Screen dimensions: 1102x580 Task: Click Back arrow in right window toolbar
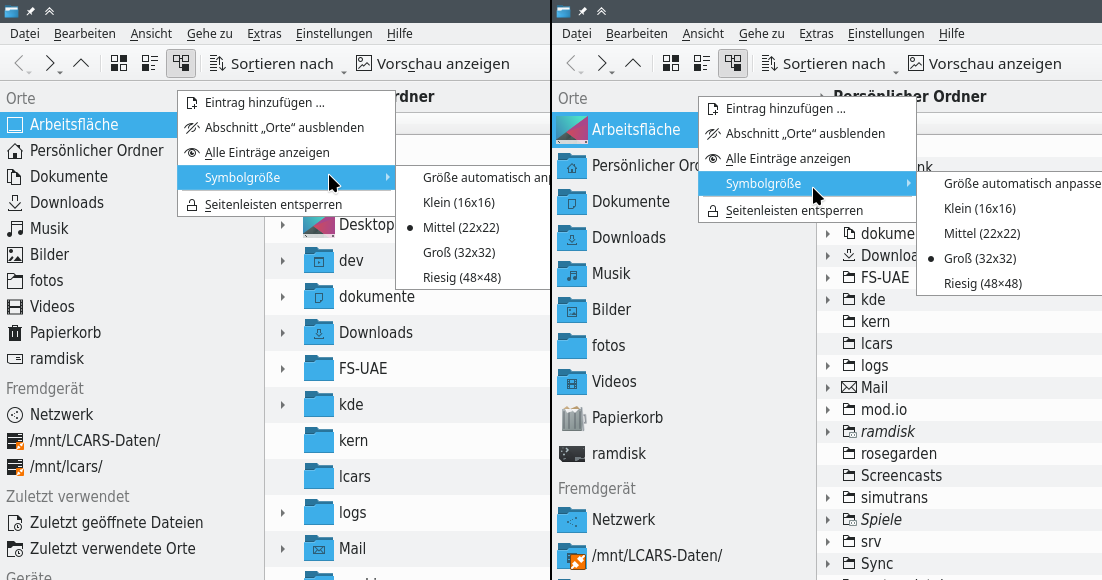coord(573,64)
